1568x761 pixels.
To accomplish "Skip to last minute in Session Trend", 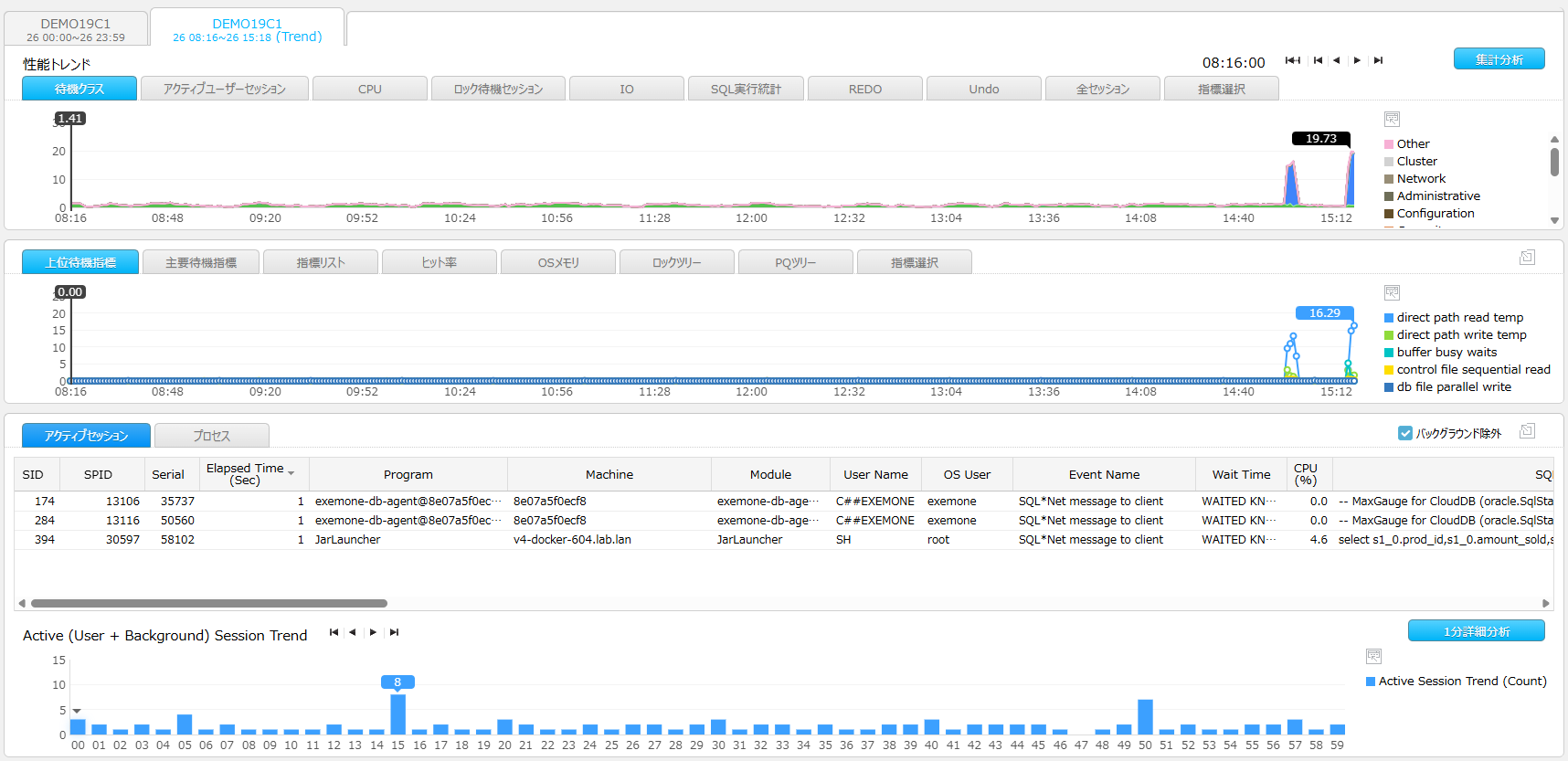I will point(394,632).
